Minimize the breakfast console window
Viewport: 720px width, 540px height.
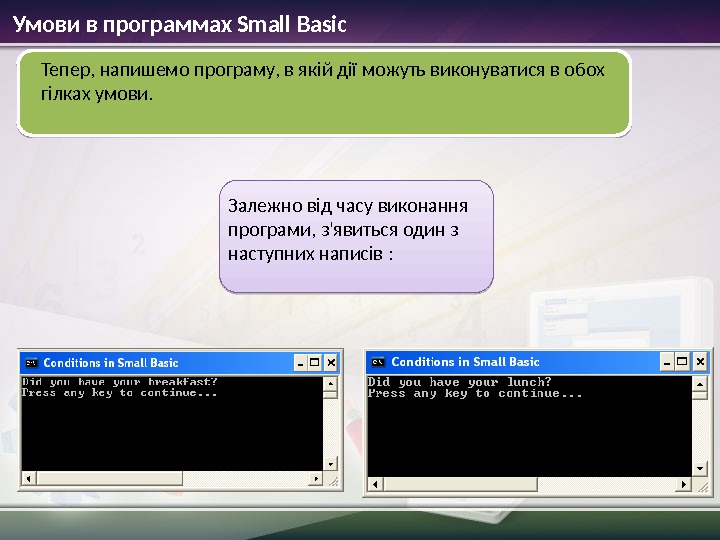(300, 363)
